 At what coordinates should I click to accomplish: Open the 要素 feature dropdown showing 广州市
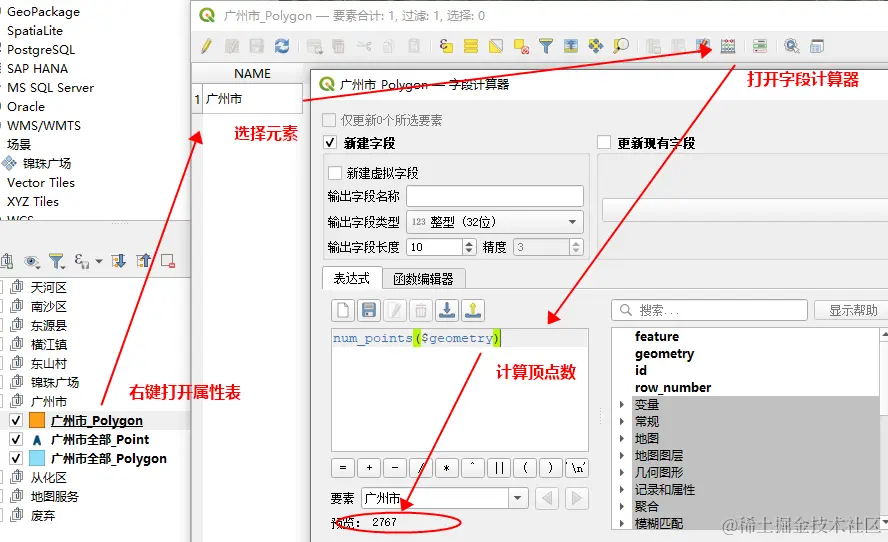445,498
